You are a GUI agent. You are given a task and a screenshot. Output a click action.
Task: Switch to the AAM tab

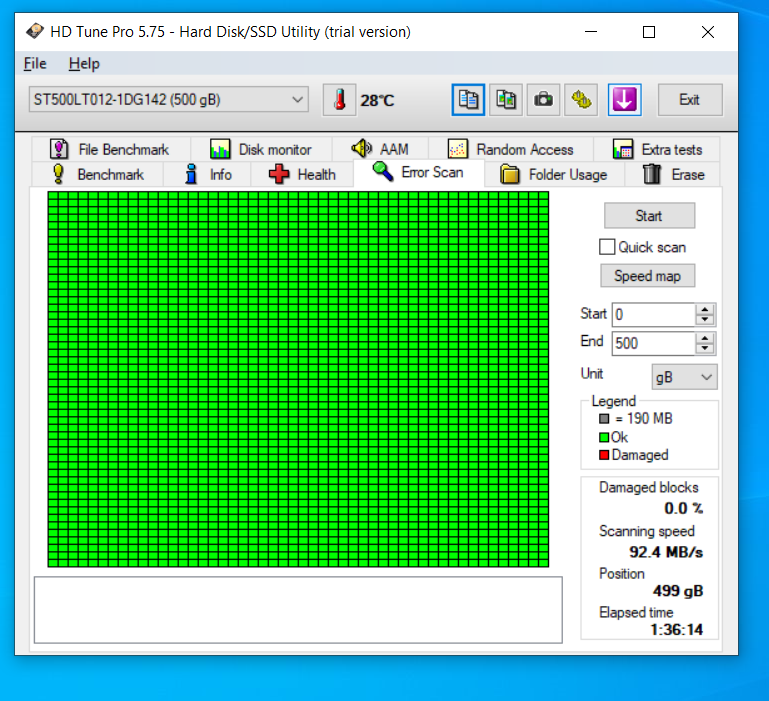click(380, 149)
